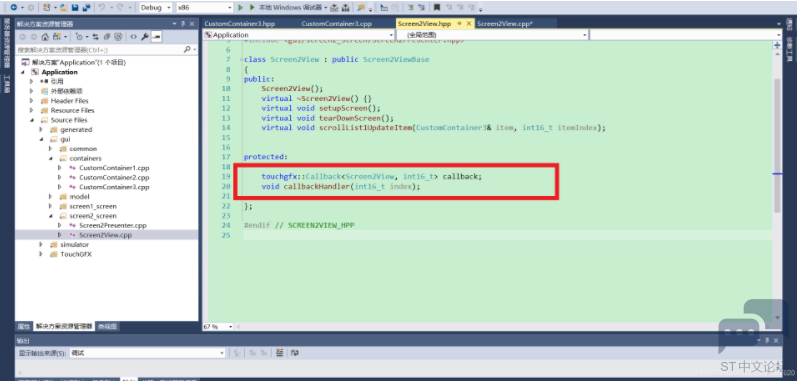
Task: Click the pending changes filter clock icon
Action: [x=79, y=37]
